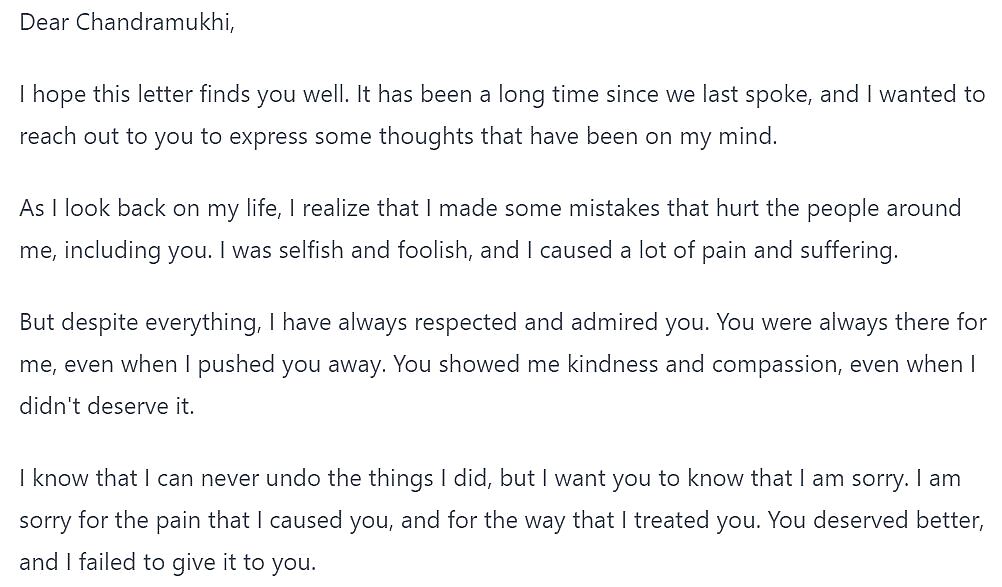
Task: Click the word 'Chandramukhi' in the salutation
Action: click(155, 22)
